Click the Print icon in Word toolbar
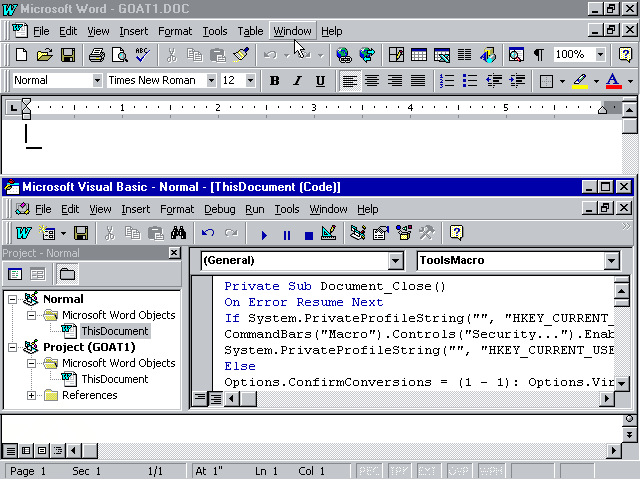Image resolution: width=640 pixels, height=480 pixels. click(x=97, y=54)
